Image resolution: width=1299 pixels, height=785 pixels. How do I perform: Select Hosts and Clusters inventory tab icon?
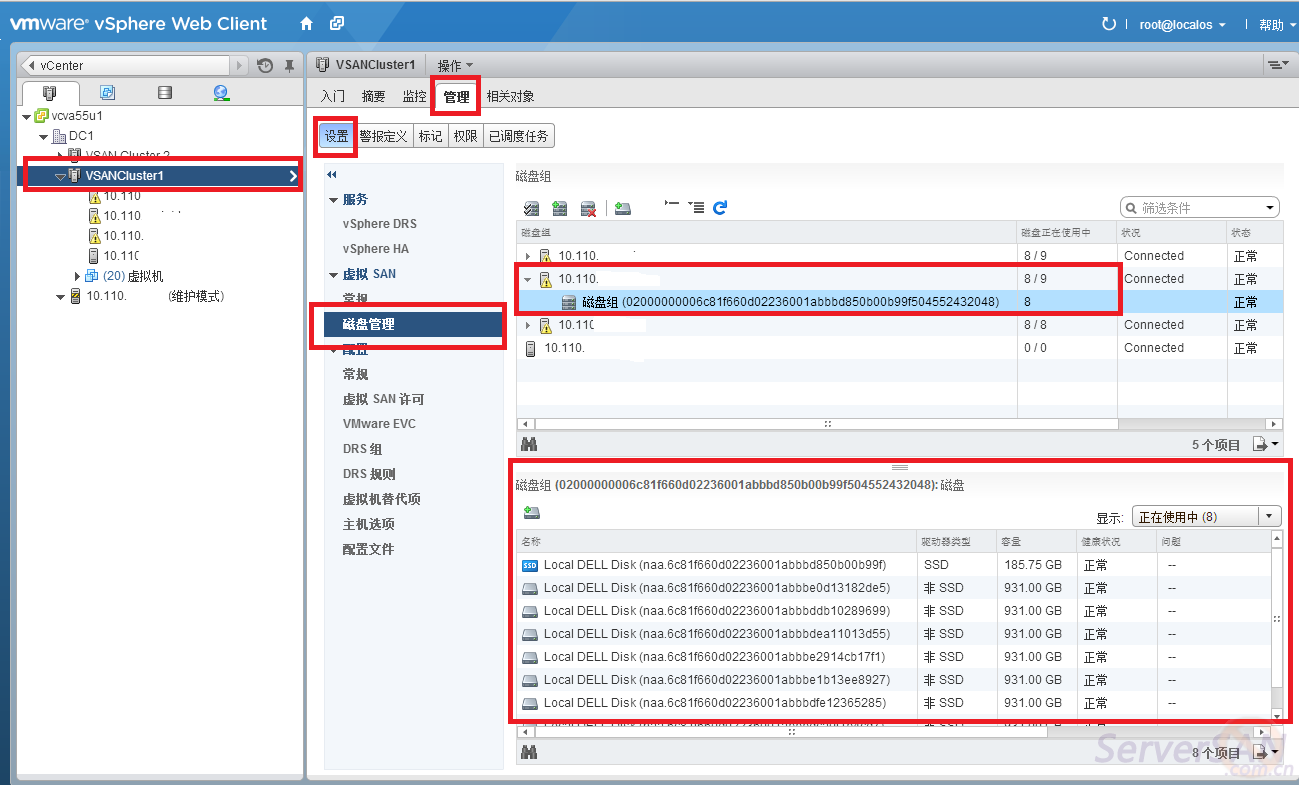pos(50,93)
